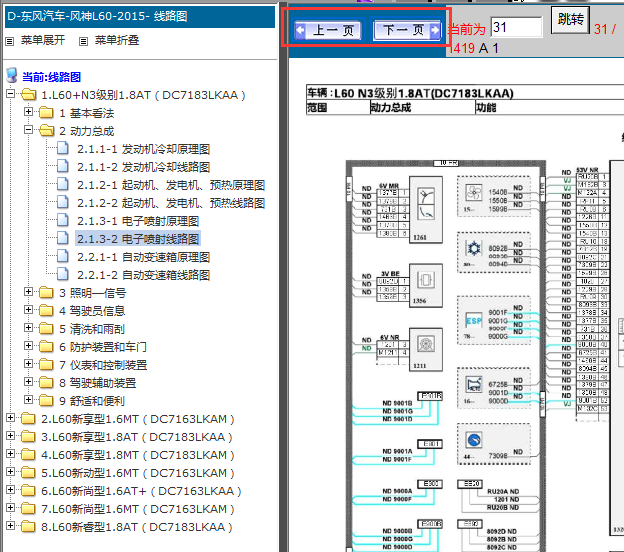Click 菜单展开 expand menu icon
624x552 pixels.
tap(10, 41)
